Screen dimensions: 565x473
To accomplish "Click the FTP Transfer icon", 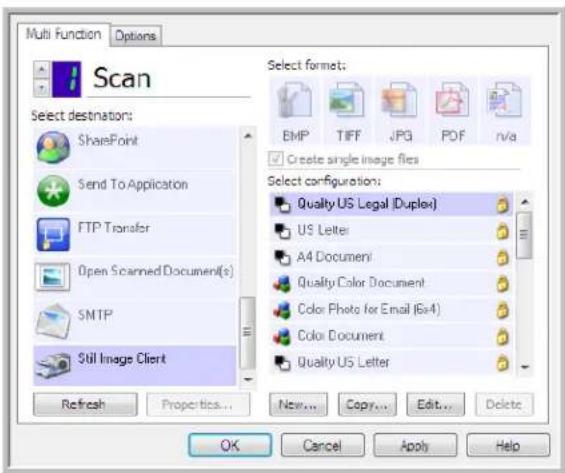I will [x=53, y=235].
